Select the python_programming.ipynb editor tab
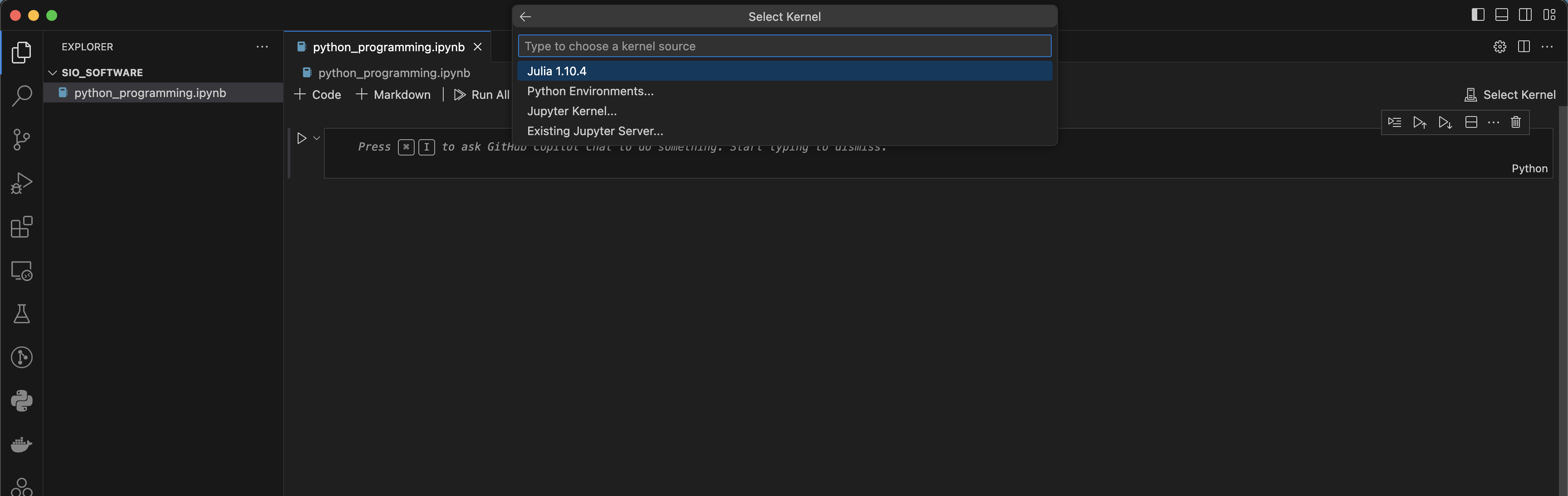Screen dimensions: 1568x496 click(x=388, y=47)
